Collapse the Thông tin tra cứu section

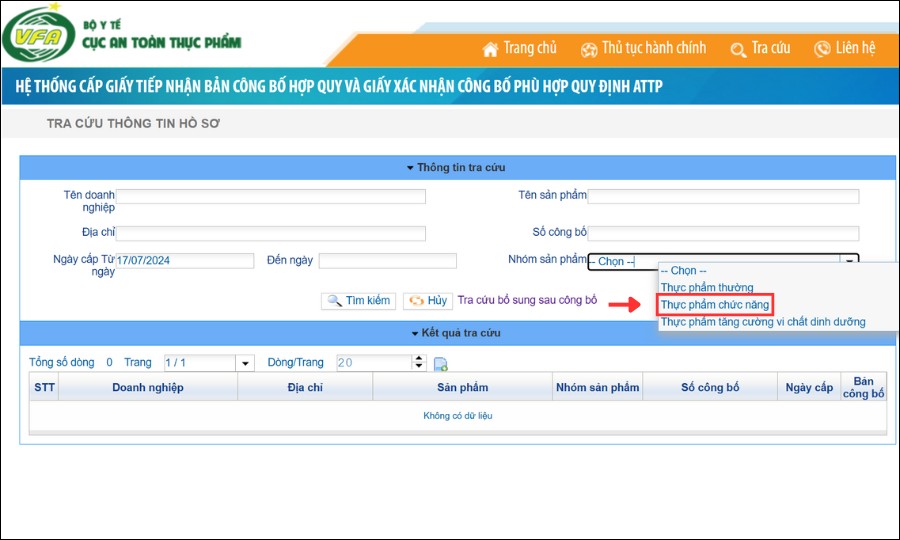click(x=457, y=168)
